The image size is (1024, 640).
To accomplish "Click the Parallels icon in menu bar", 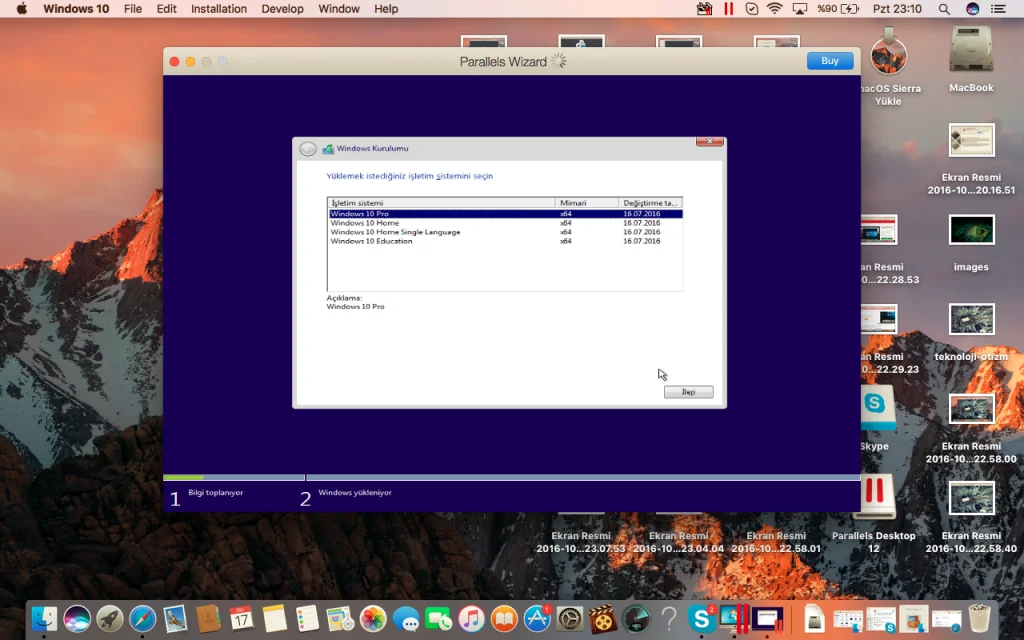I will point(728,9).
